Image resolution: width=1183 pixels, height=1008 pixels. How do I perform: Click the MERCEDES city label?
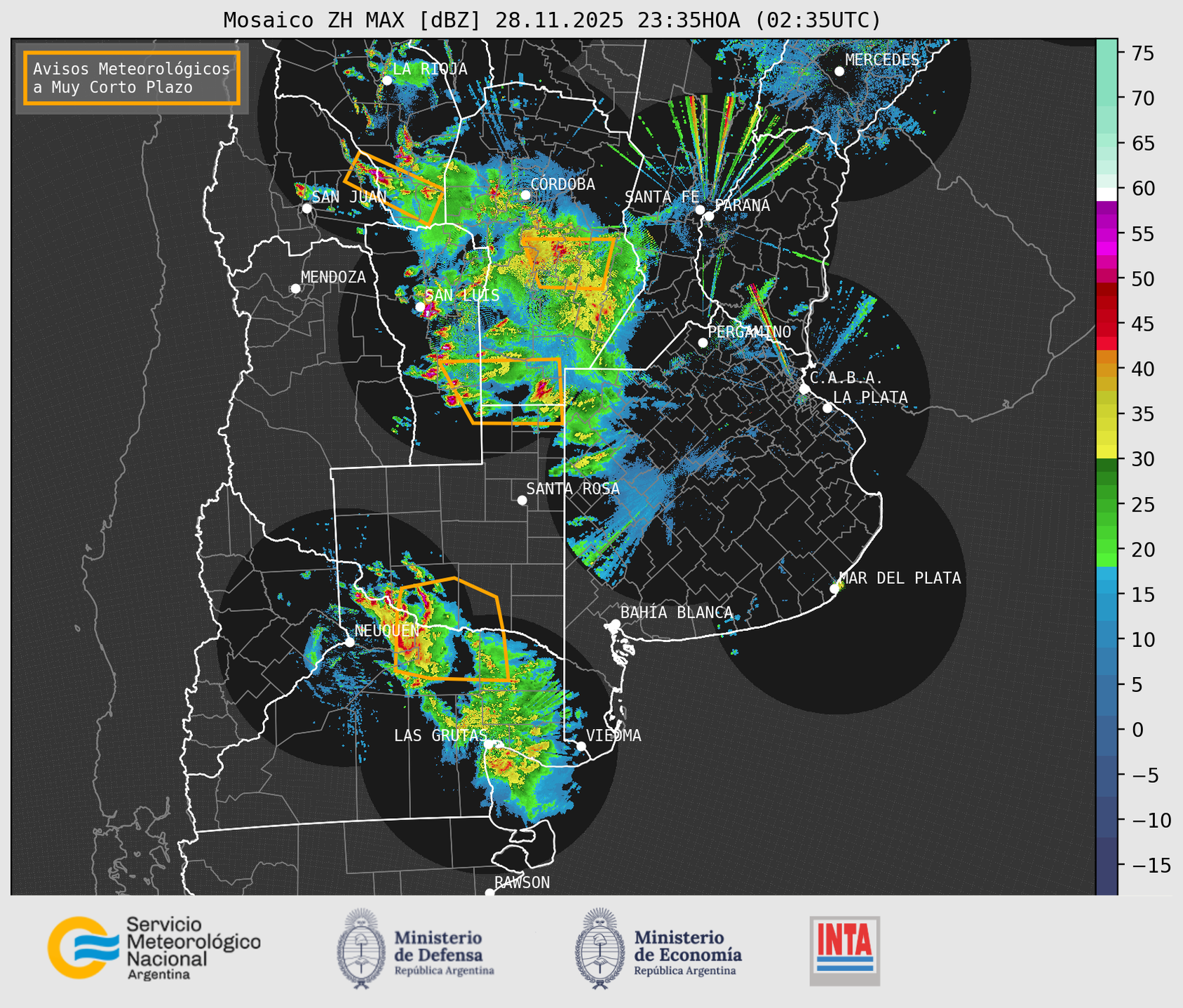882,60
